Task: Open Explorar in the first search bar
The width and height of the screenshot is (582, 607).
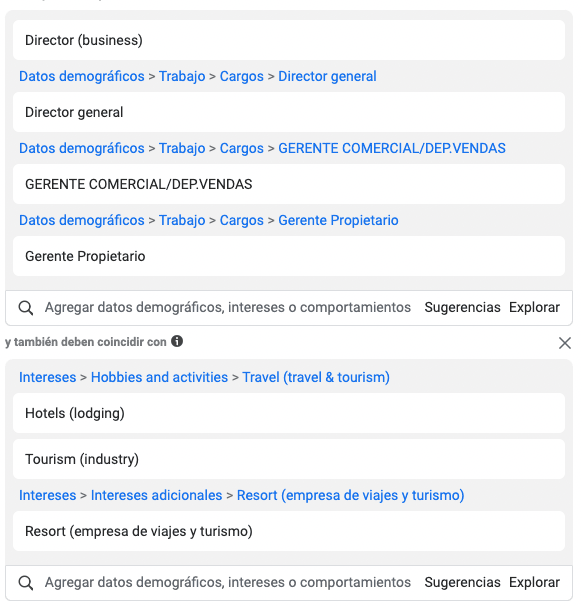Action: click(x=534, y=307)
